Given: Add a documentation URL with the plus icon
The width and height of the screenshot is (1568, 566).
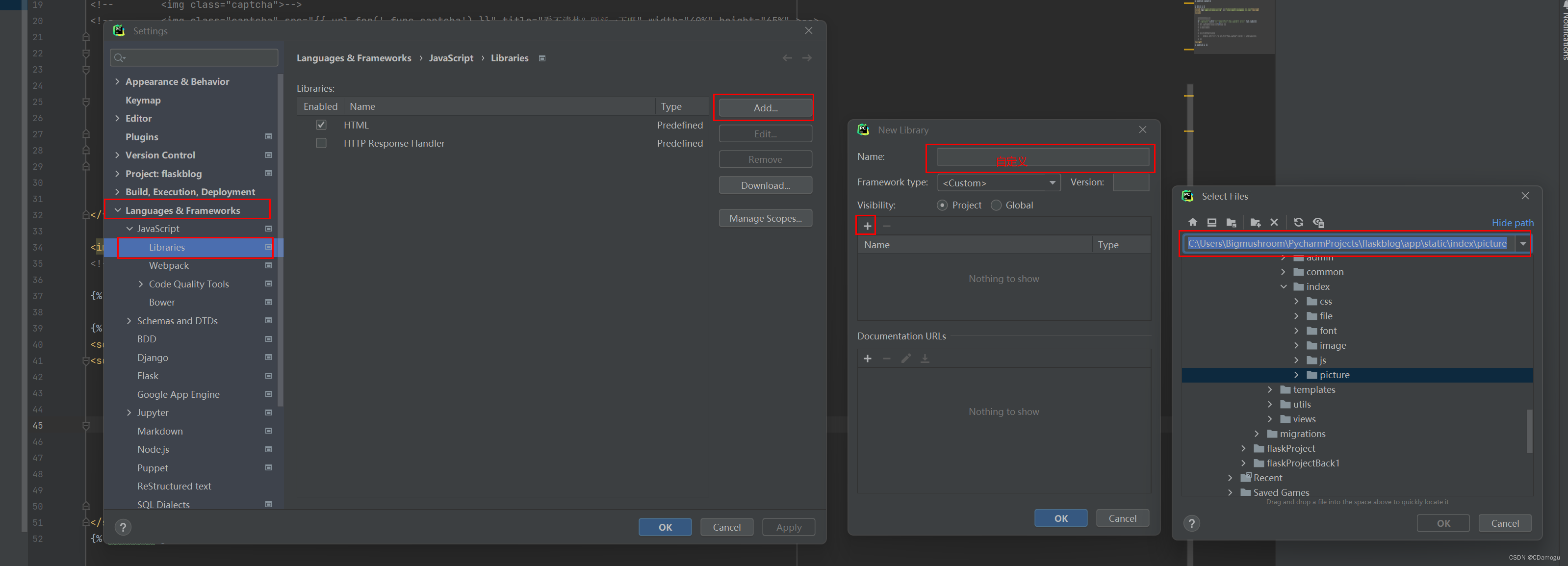Looking at the screenshot, I should tap(868, 359).
